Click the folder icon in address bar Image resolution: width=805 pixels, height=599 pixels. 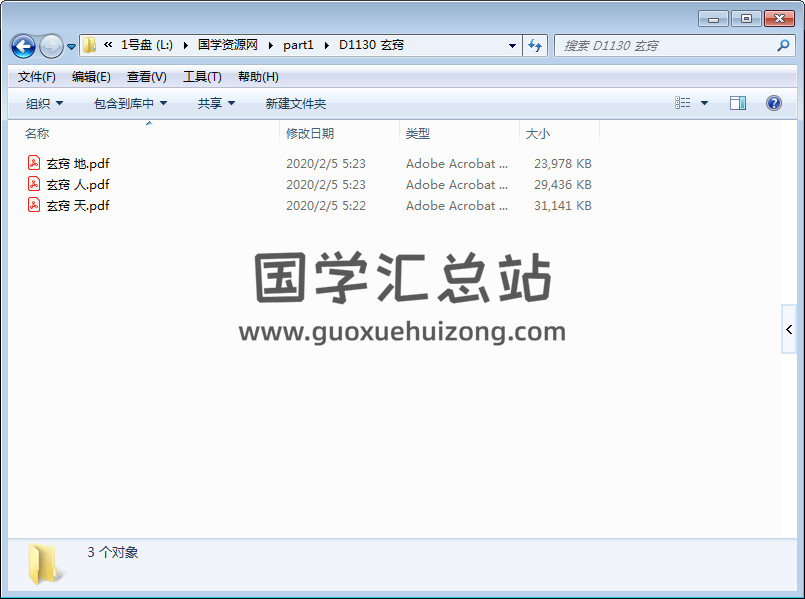click(89, 45)
